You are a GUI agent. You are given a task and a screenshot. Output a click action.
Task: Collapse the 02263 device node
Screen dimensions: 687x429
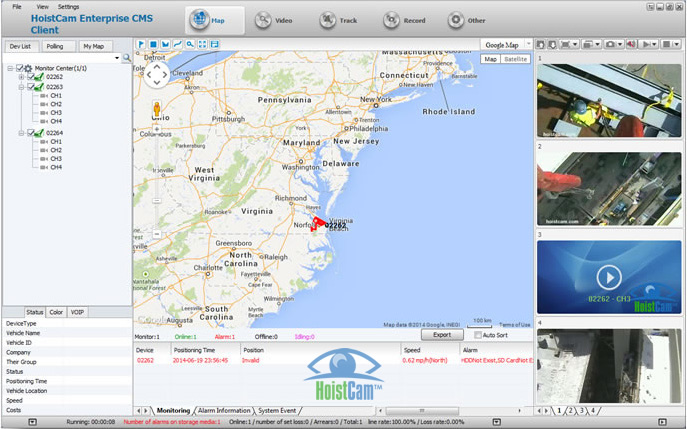pyautogui.click(x=21, y=87)
